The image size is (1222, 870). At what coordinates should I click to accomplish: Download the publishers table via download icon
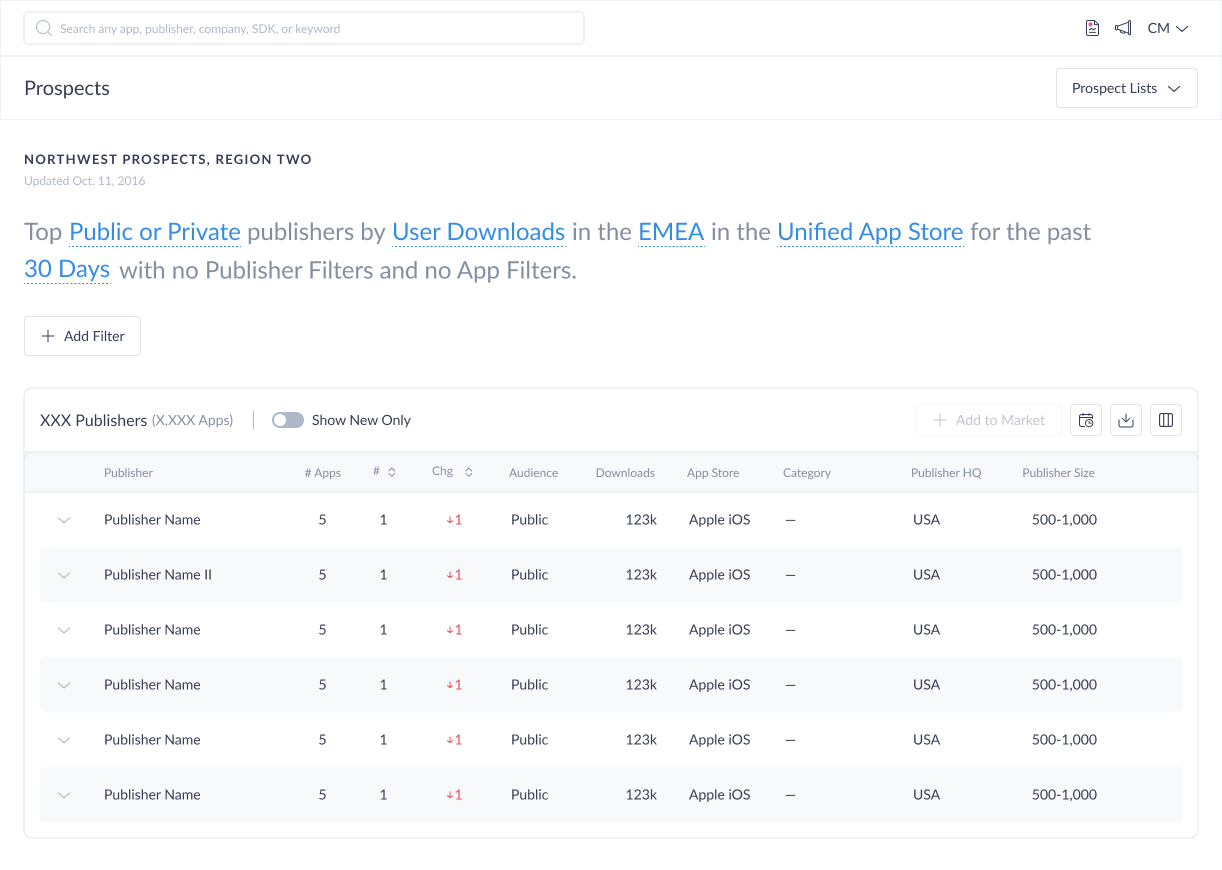[x=1126, y=420]
